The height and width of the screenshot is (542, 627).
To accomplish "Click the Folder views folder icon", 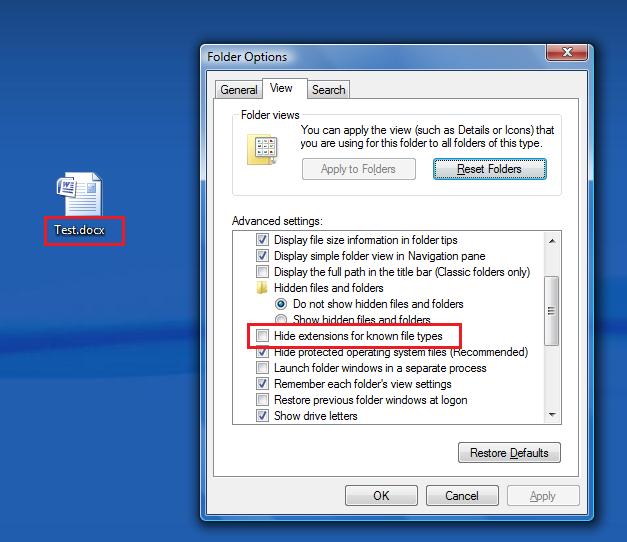I will (262, 149).
